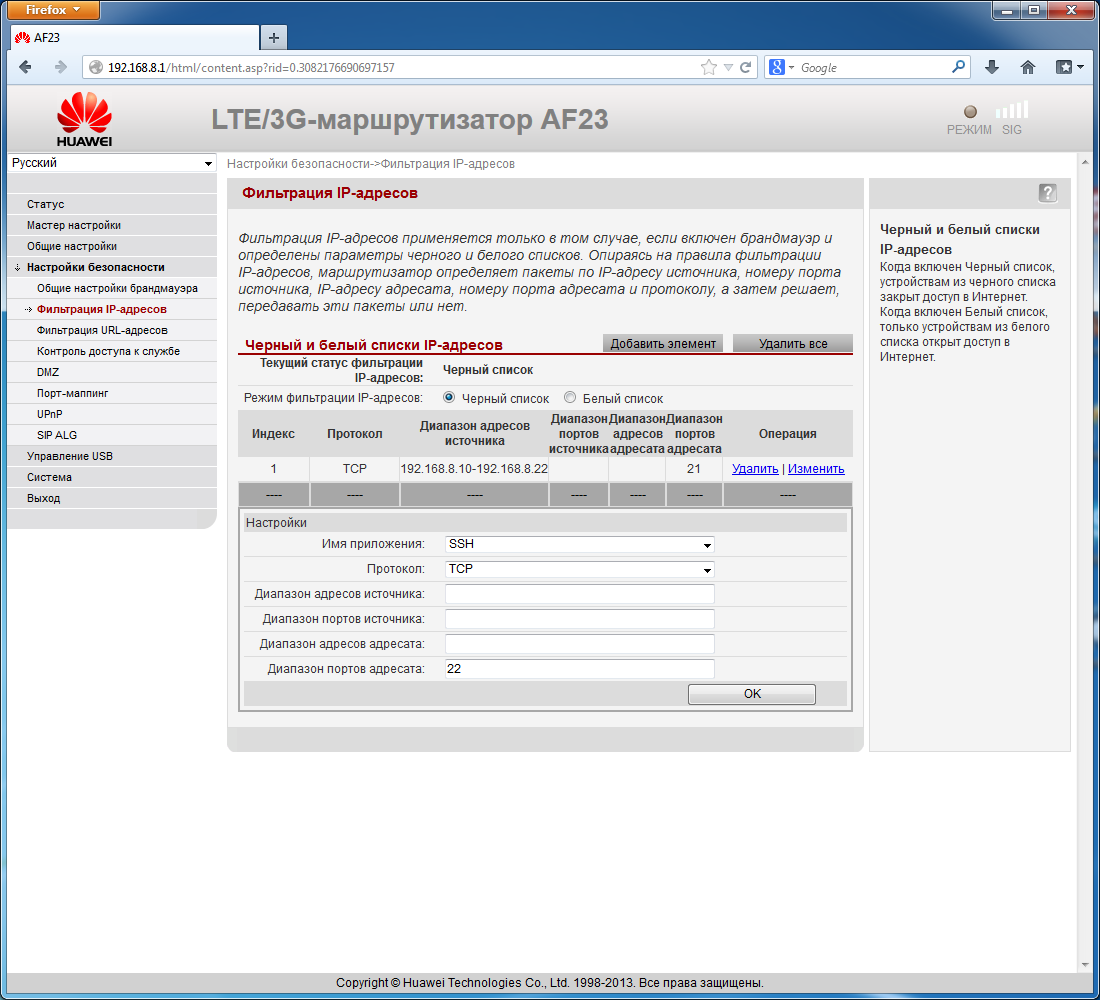Image resolution: width=1100 pixels, height=1000 pixels.
Task: Click the Диапазон адресов источника column header
Action: click(474, 434)
